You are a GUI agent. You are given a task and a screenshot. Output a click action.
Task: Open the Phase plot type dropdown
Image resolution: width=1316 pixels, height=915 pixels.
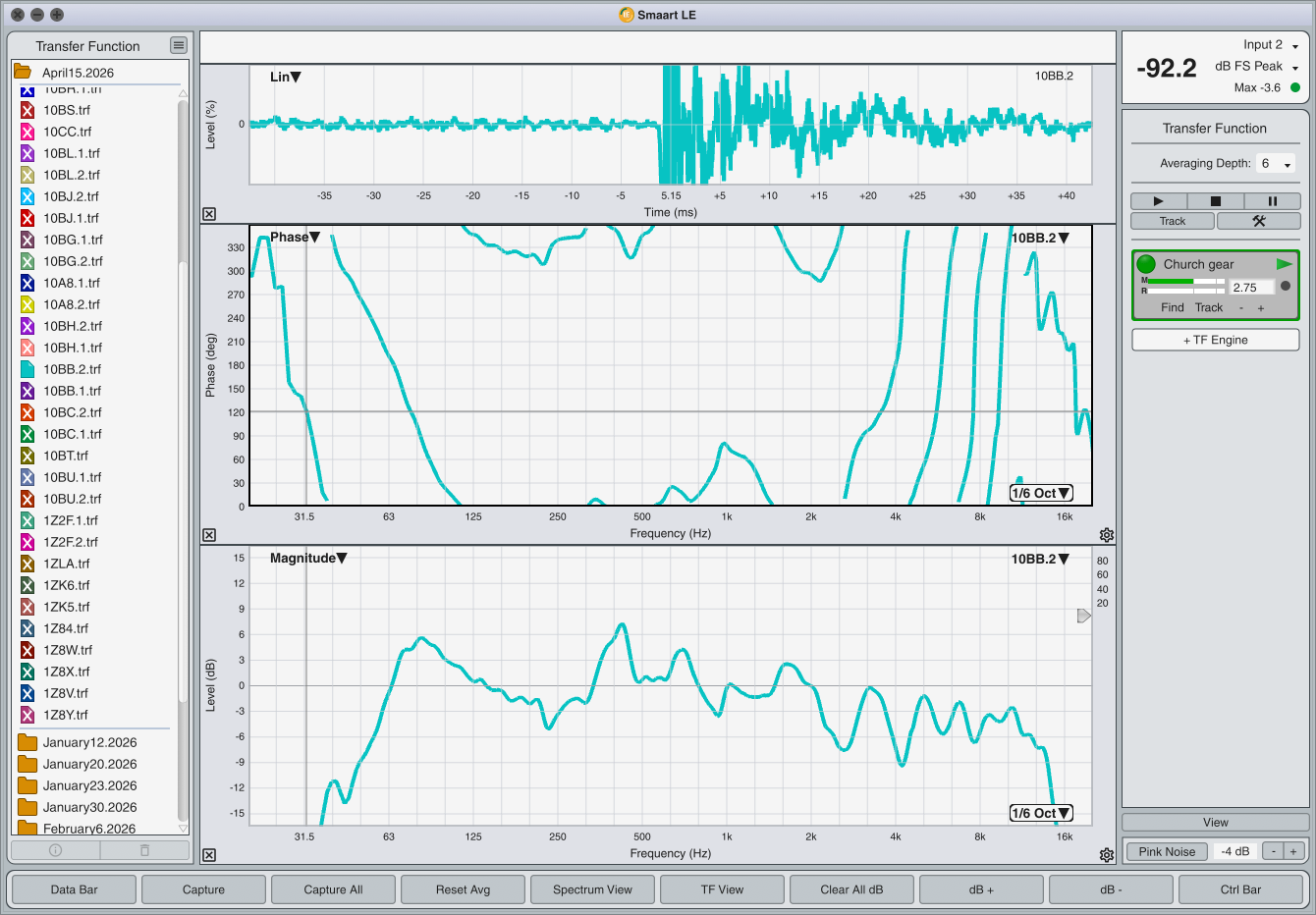tap(295, 237)
